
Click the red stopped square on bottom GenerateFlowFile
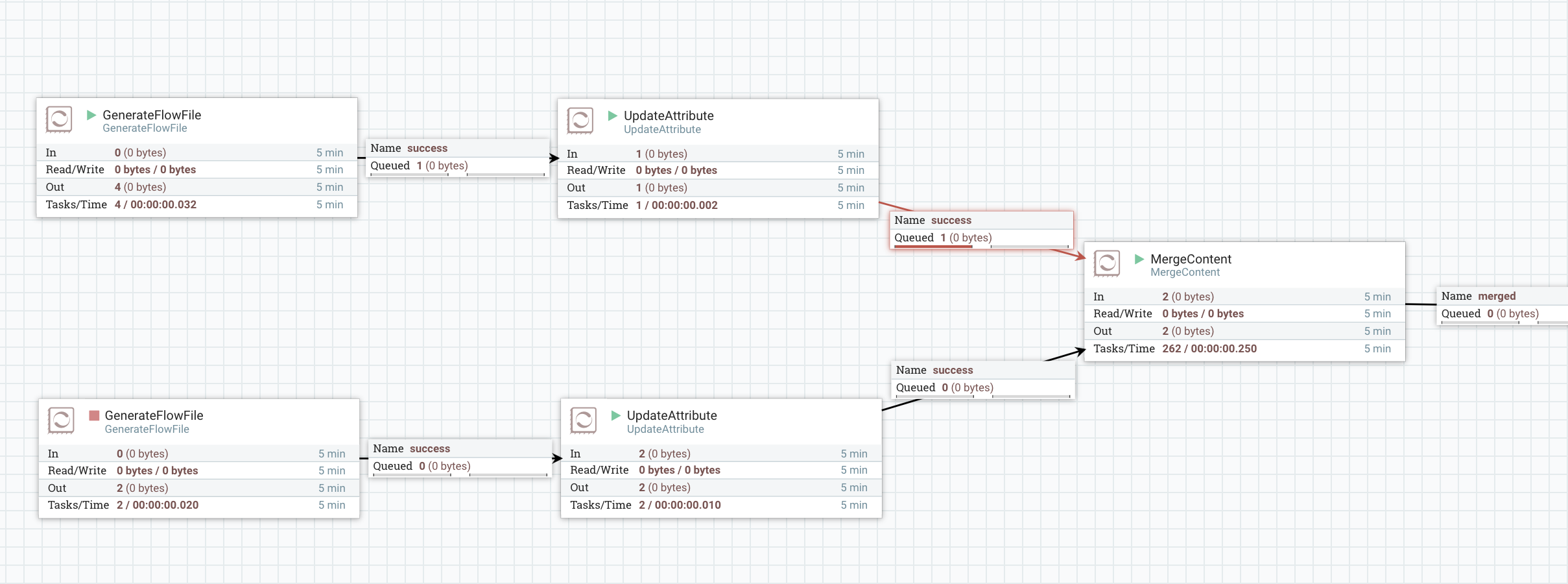[x=93, y=415]
